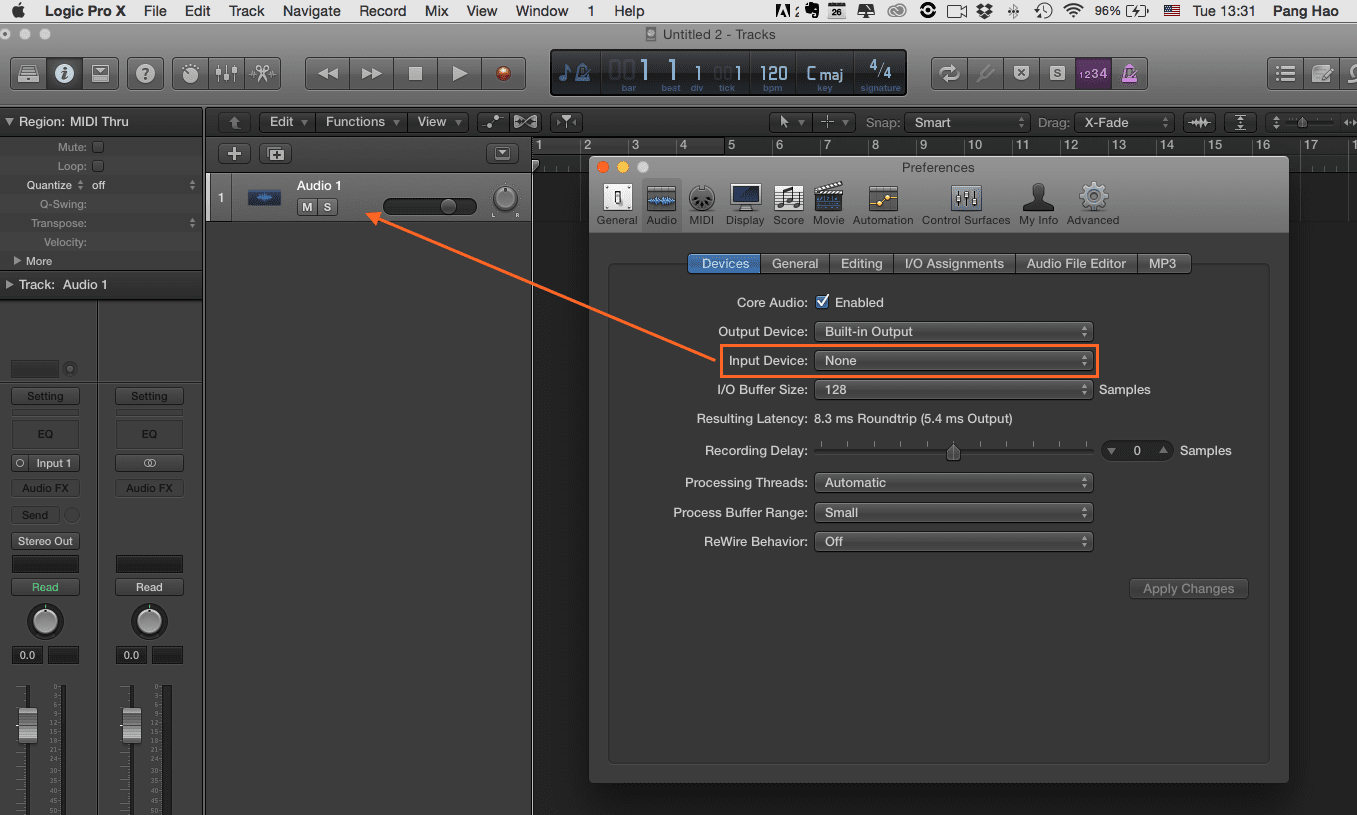The image size is (1357, 815).
Task: Click the hierarchy up arrow button
Action: [235, 122]
